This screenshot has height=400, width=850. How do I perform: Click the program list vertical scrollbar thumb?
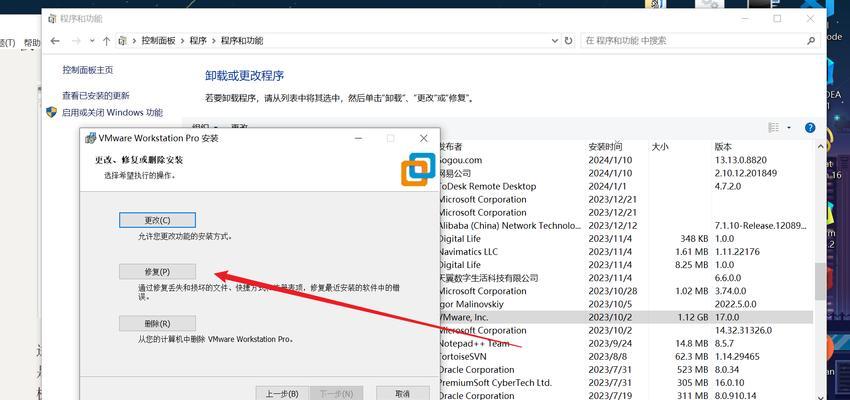point(820,282)
